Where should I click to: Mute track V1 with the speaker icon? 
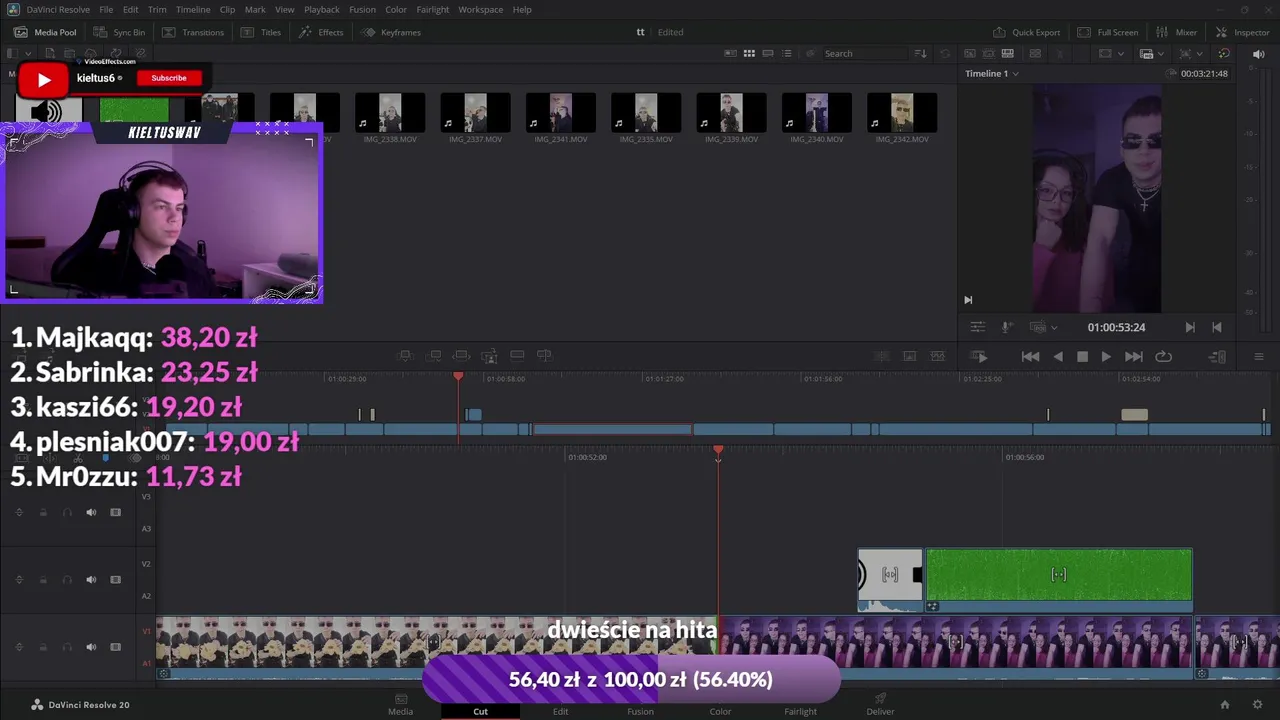(91, 647)
